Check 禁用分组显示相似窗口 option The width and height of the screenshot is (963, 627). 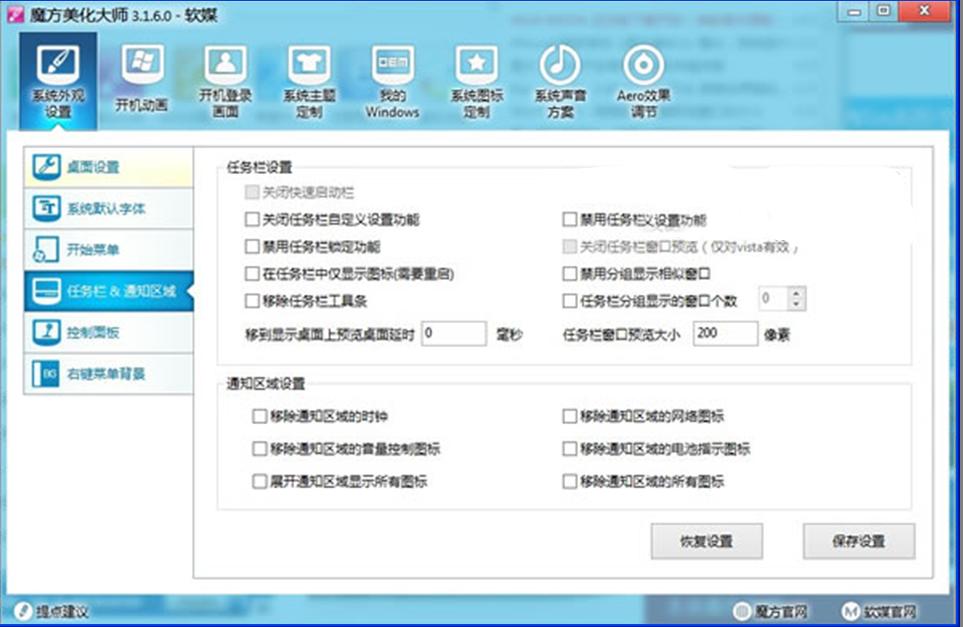click(x=569, y=273)
